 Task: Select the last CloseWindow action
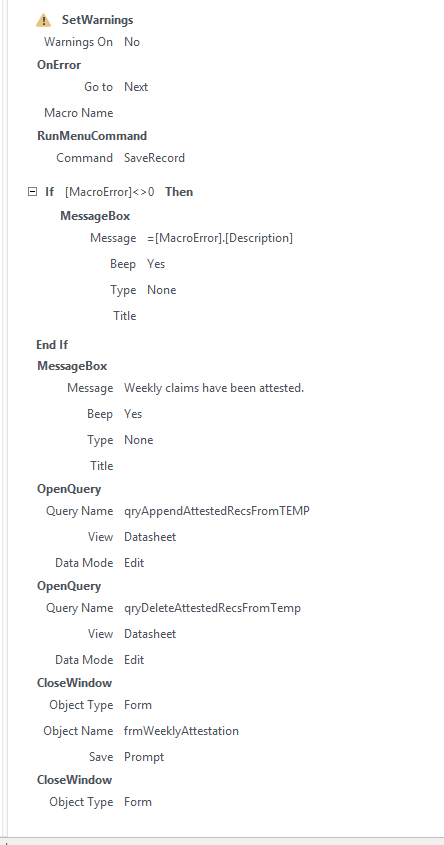click(x=74, y=780)
